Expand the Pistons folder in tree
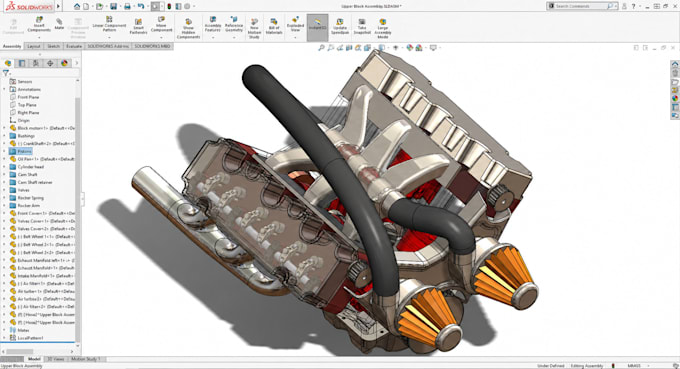 [x=5, y=151]
